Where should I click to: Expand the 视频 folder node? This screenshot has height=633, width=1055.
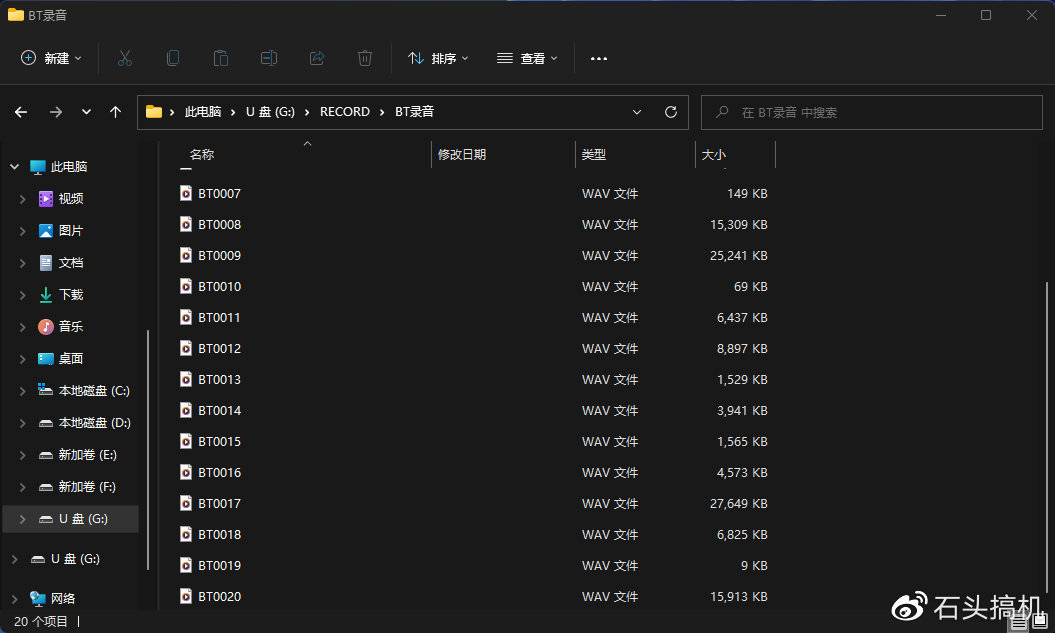click(22, 199)
